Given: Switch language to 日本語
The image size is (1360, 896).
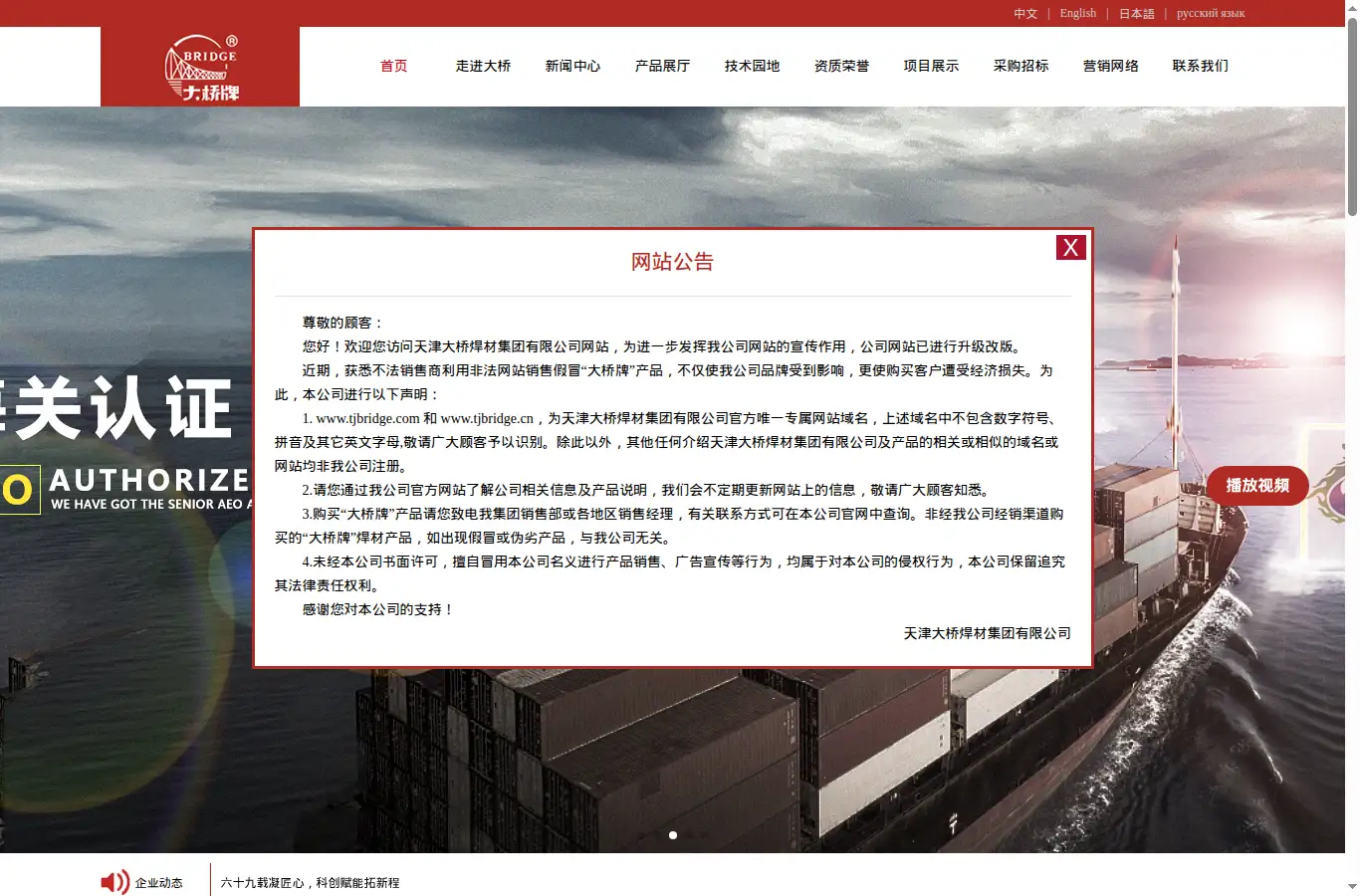Looking at the screenshot, I should [1136, 14].
